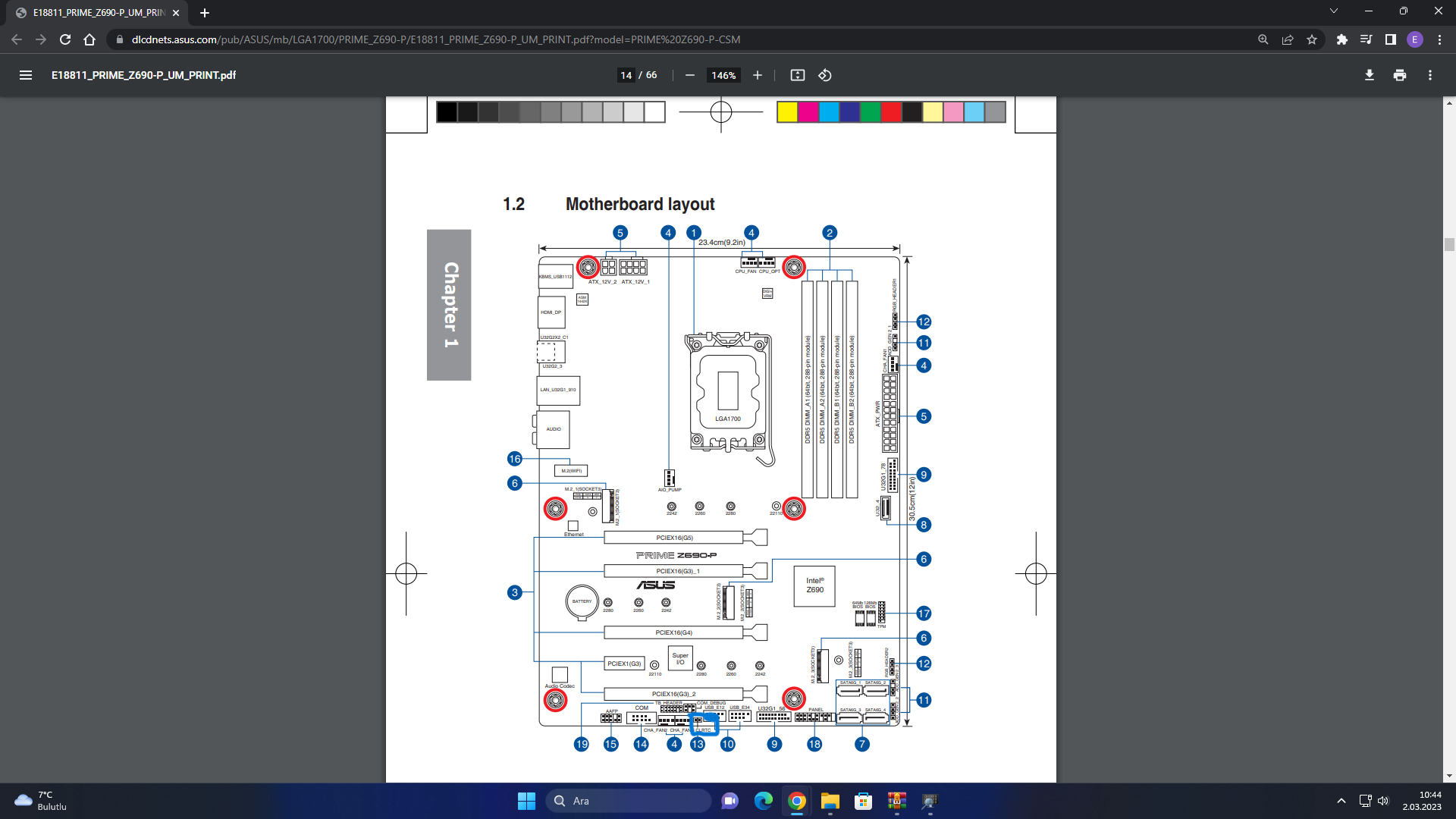This screenshot has width=1456, height=819.
Task: Print the PDF document
Action: point(1400,75)
